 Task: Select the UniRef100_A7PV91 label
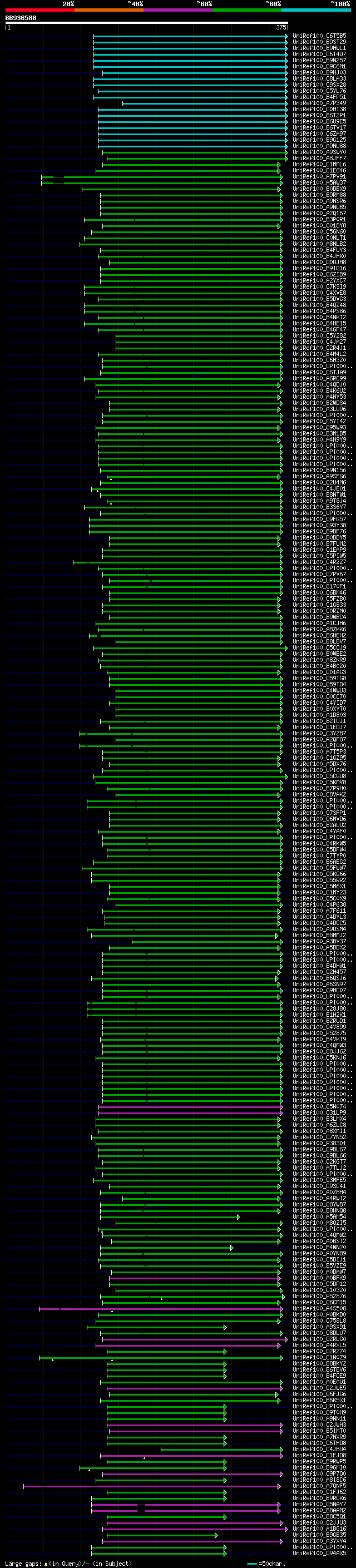point(319,176)
